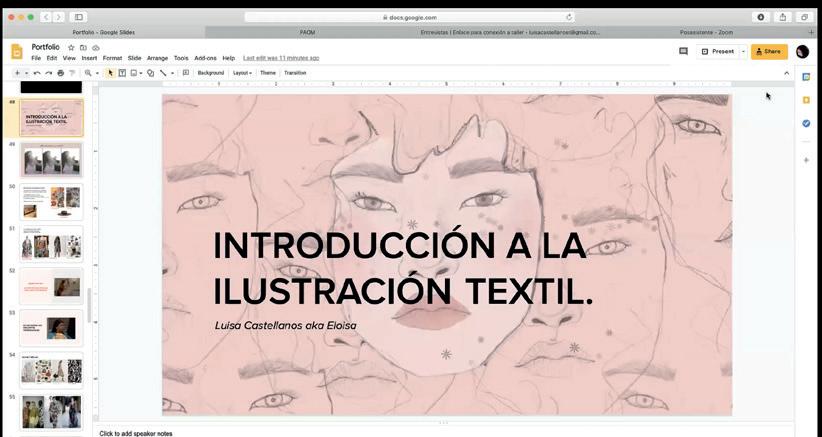The width and height of the screenshot is (822, 437).
Task: Select slide 53 thumbnail
Action: click(51, 328)
